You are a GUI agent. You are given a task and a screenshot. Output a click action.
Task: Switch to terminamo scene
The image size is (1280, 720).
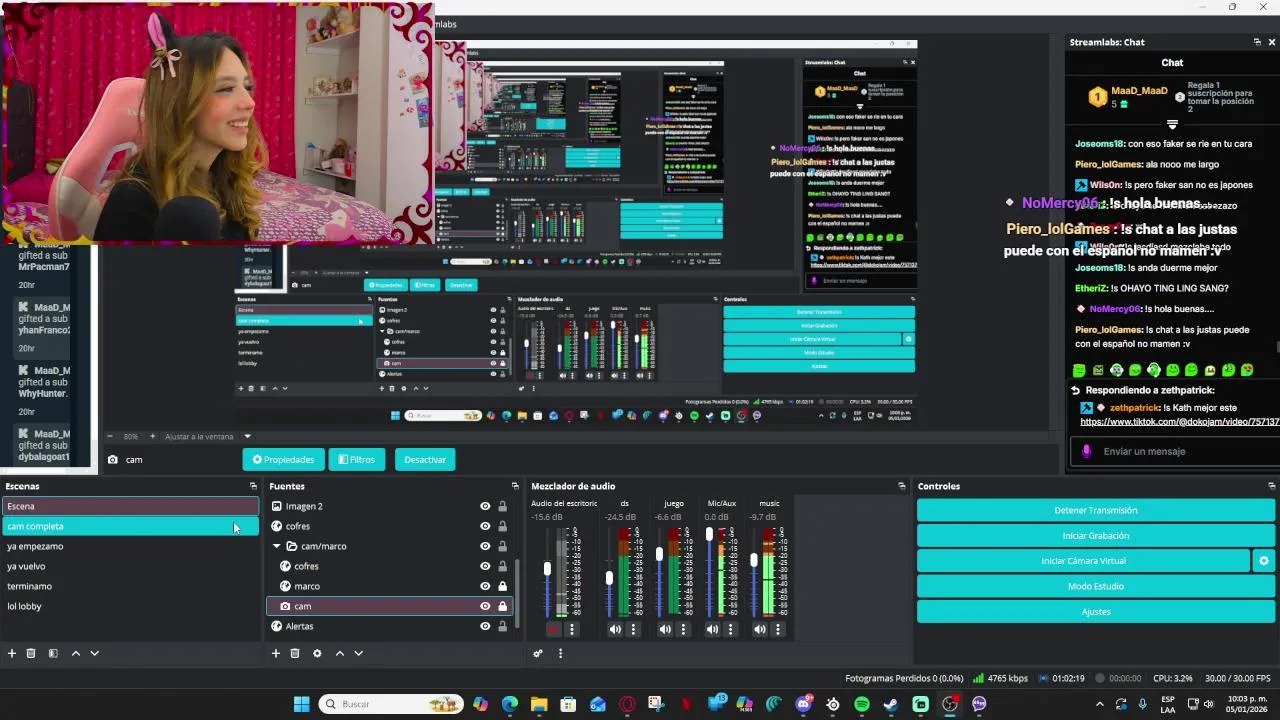click(130, 586)
